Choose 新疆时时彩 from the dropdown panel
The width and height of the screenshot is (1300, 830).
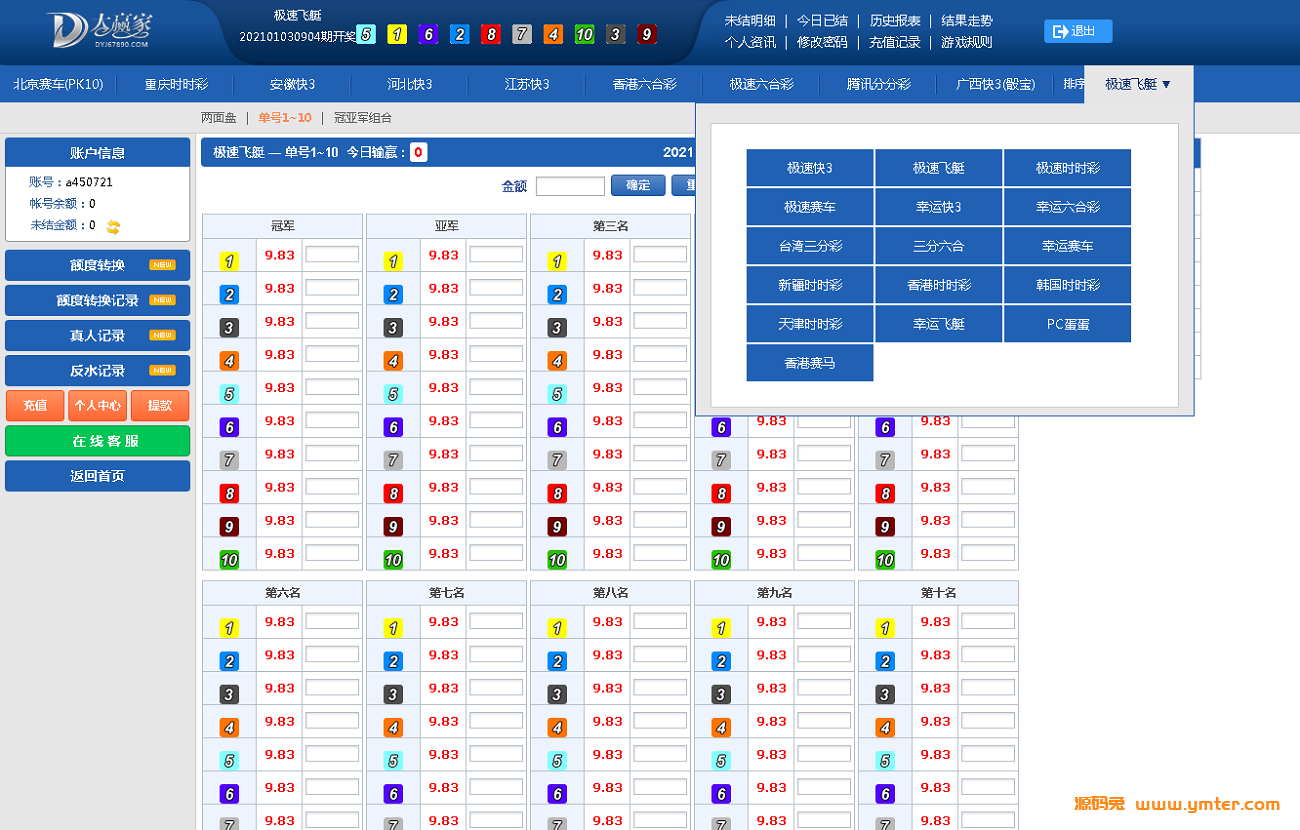coord(810,285)
